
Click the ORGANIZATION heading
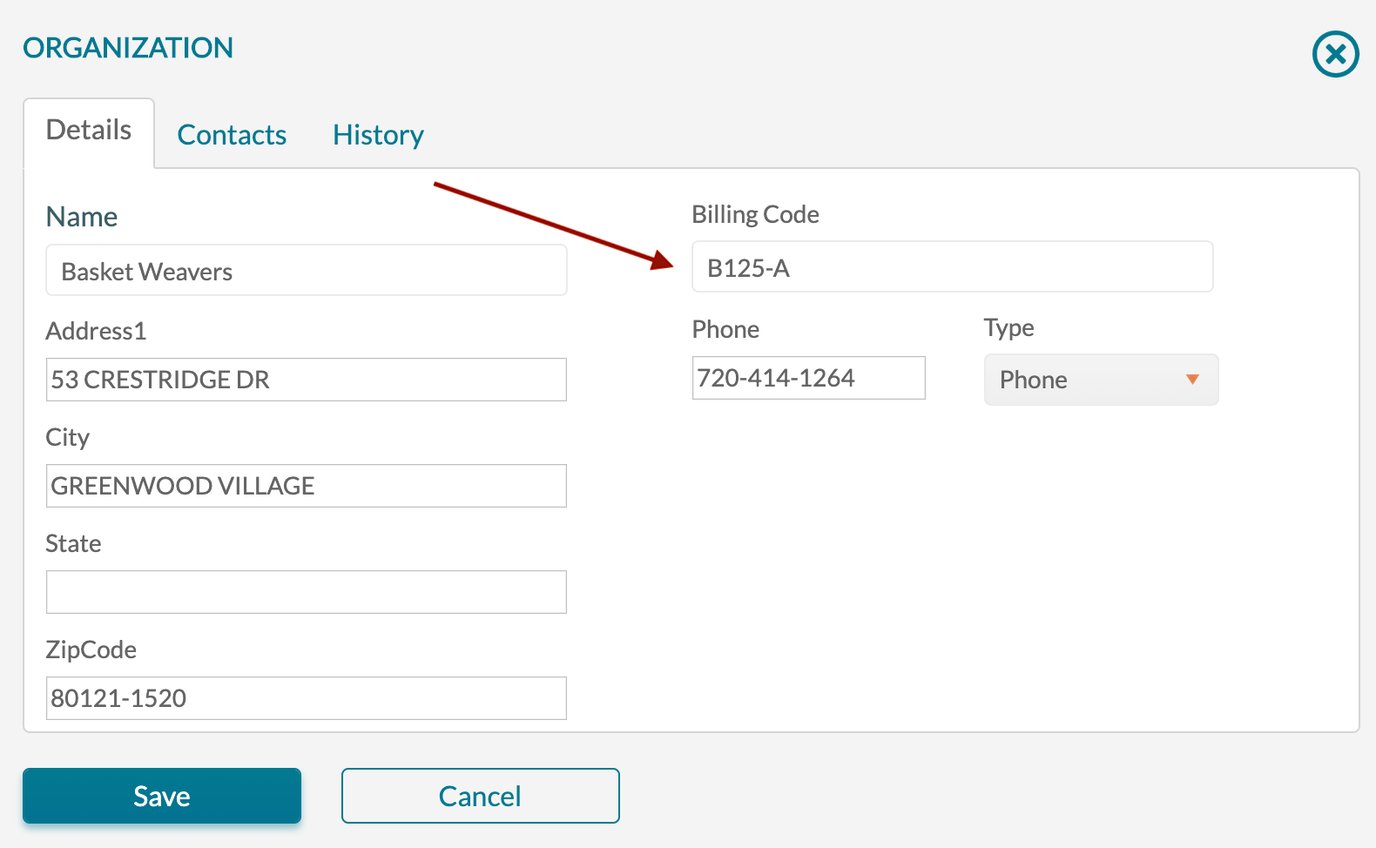tap(127, 46)
